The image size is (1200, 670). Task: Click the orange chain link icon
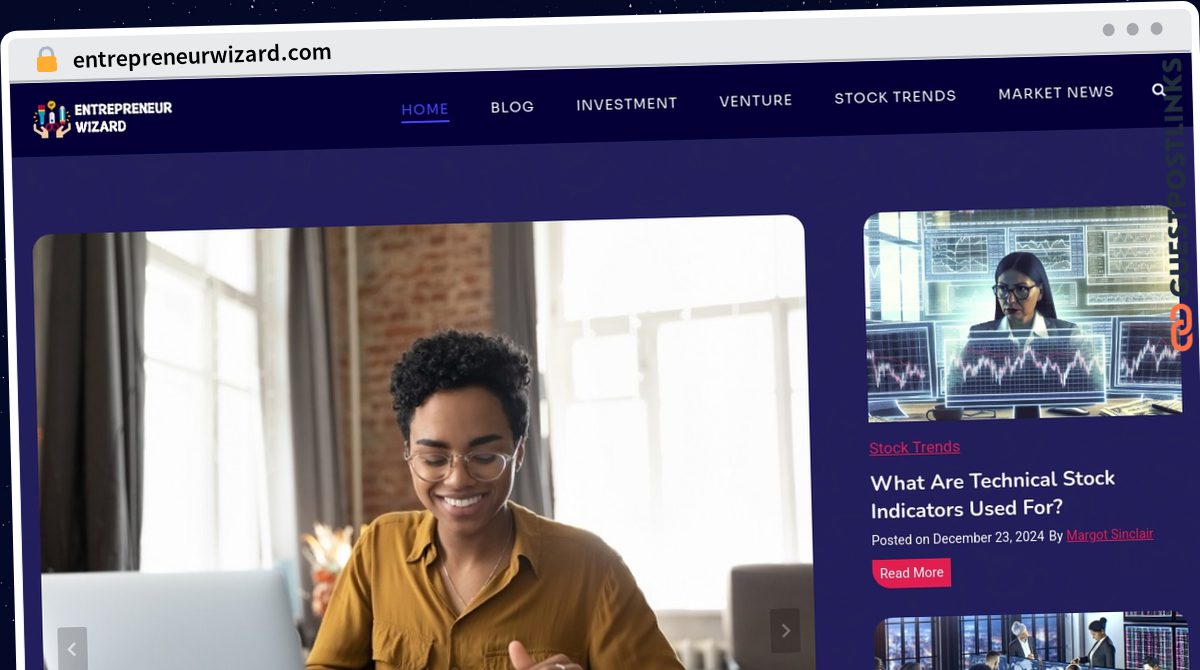tap(1182, 327)
